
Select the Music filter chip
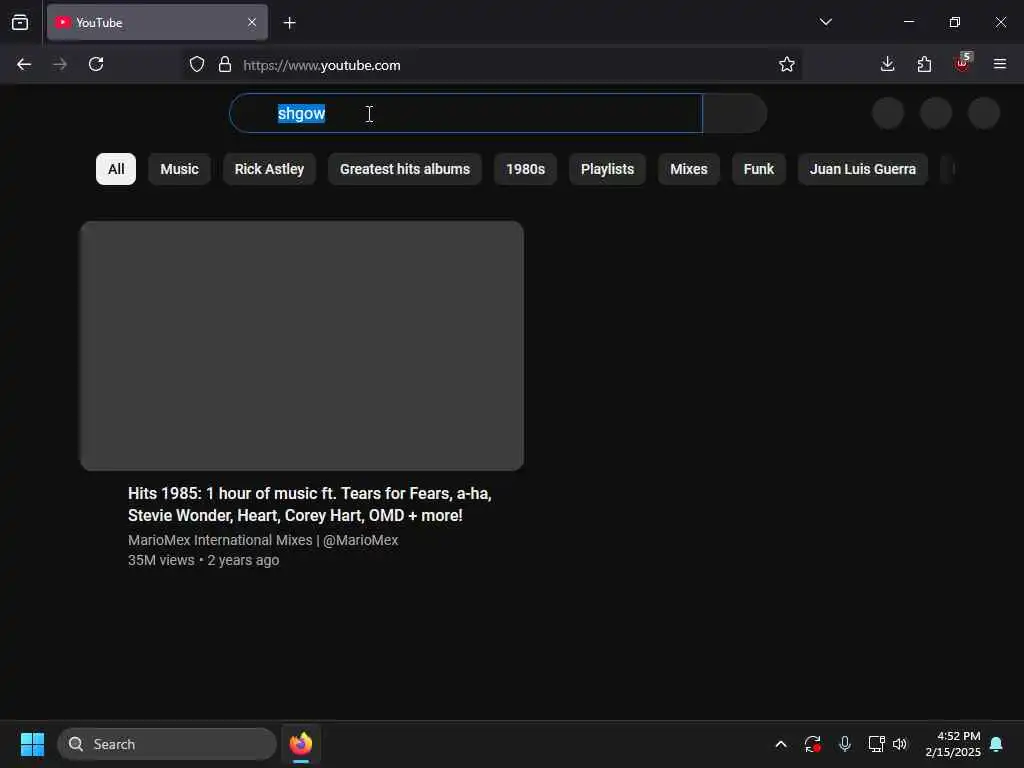coord(180,169)
